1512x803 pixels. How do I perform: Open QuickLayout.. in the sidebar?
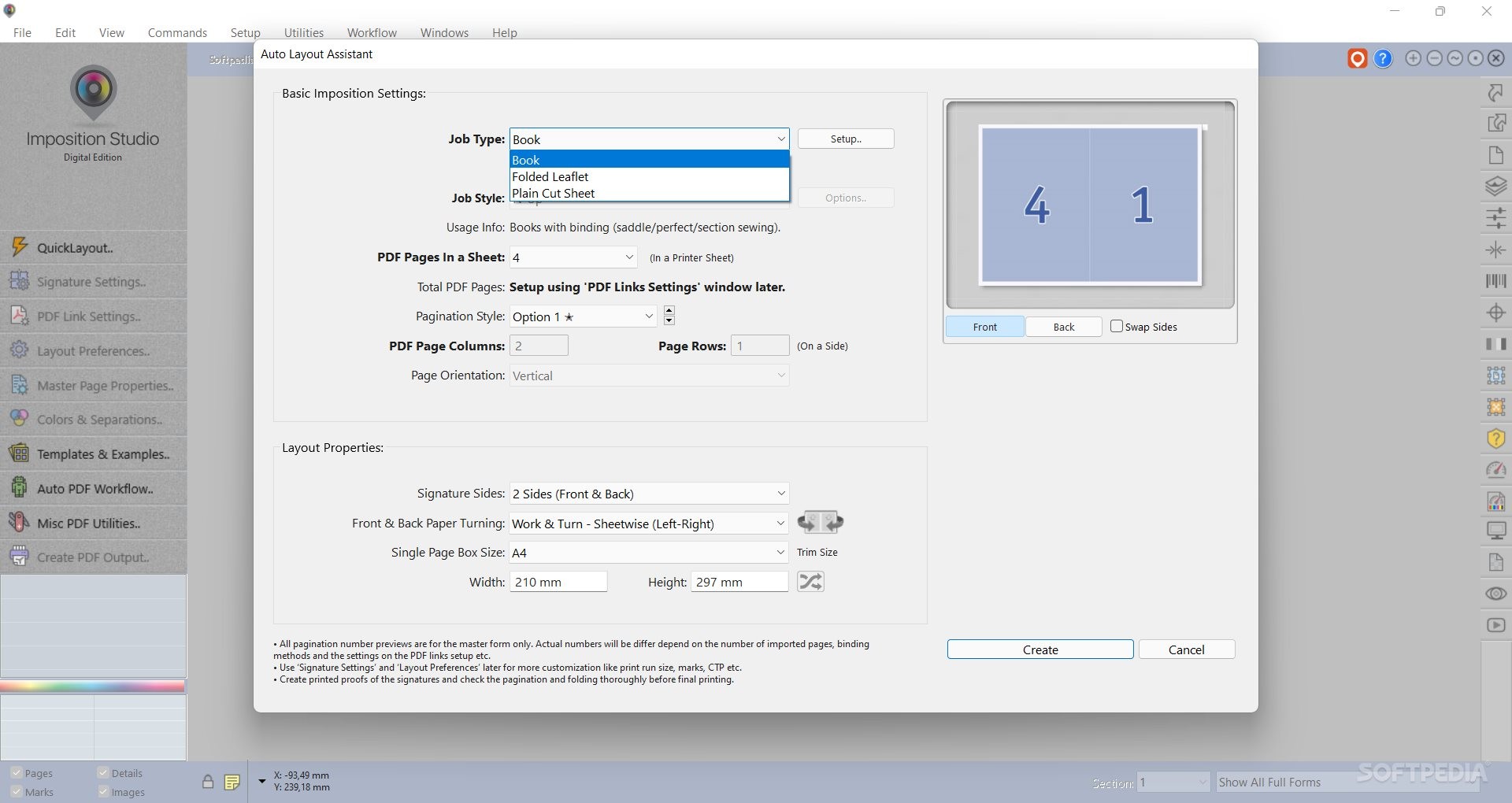[94, 247]
